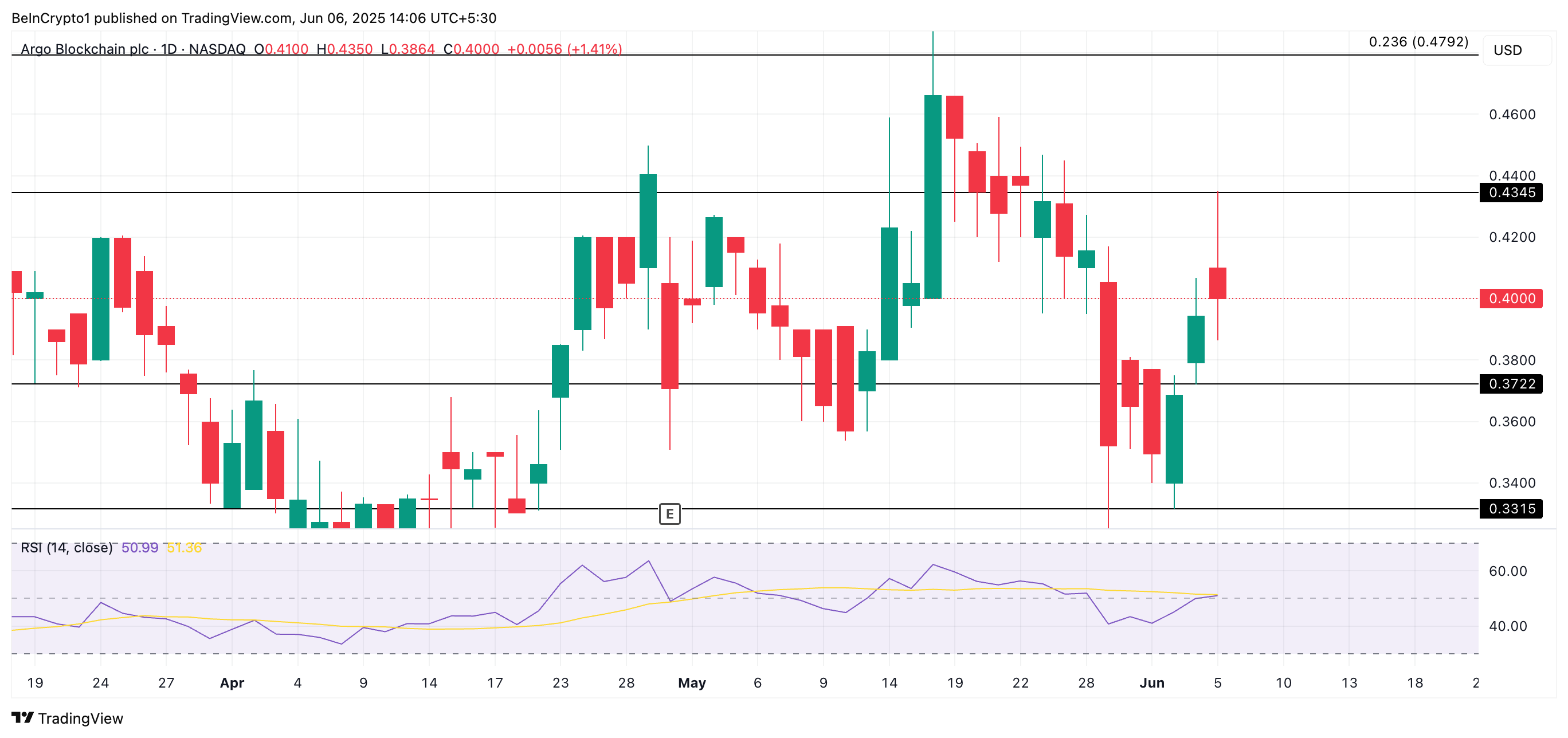Click the 0.4000 current price label

point(1511,298)
